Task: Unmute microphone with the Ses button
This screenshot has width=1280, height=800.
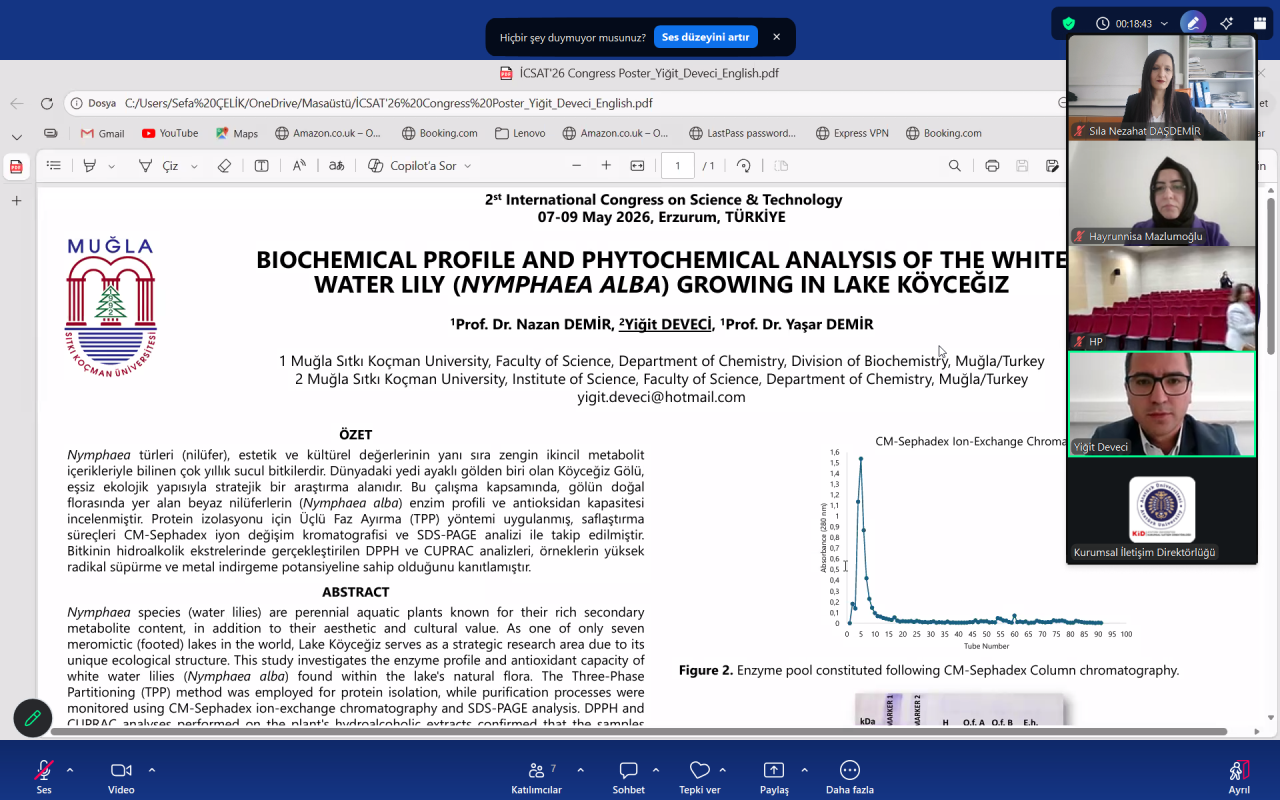Action: tap(44, 776)
